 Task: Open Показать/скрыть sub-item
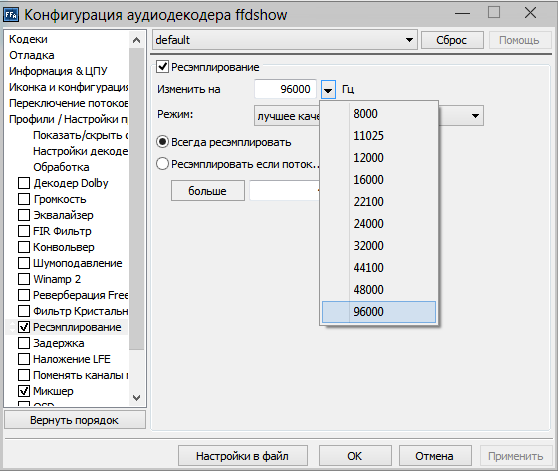tap(80, 135)
